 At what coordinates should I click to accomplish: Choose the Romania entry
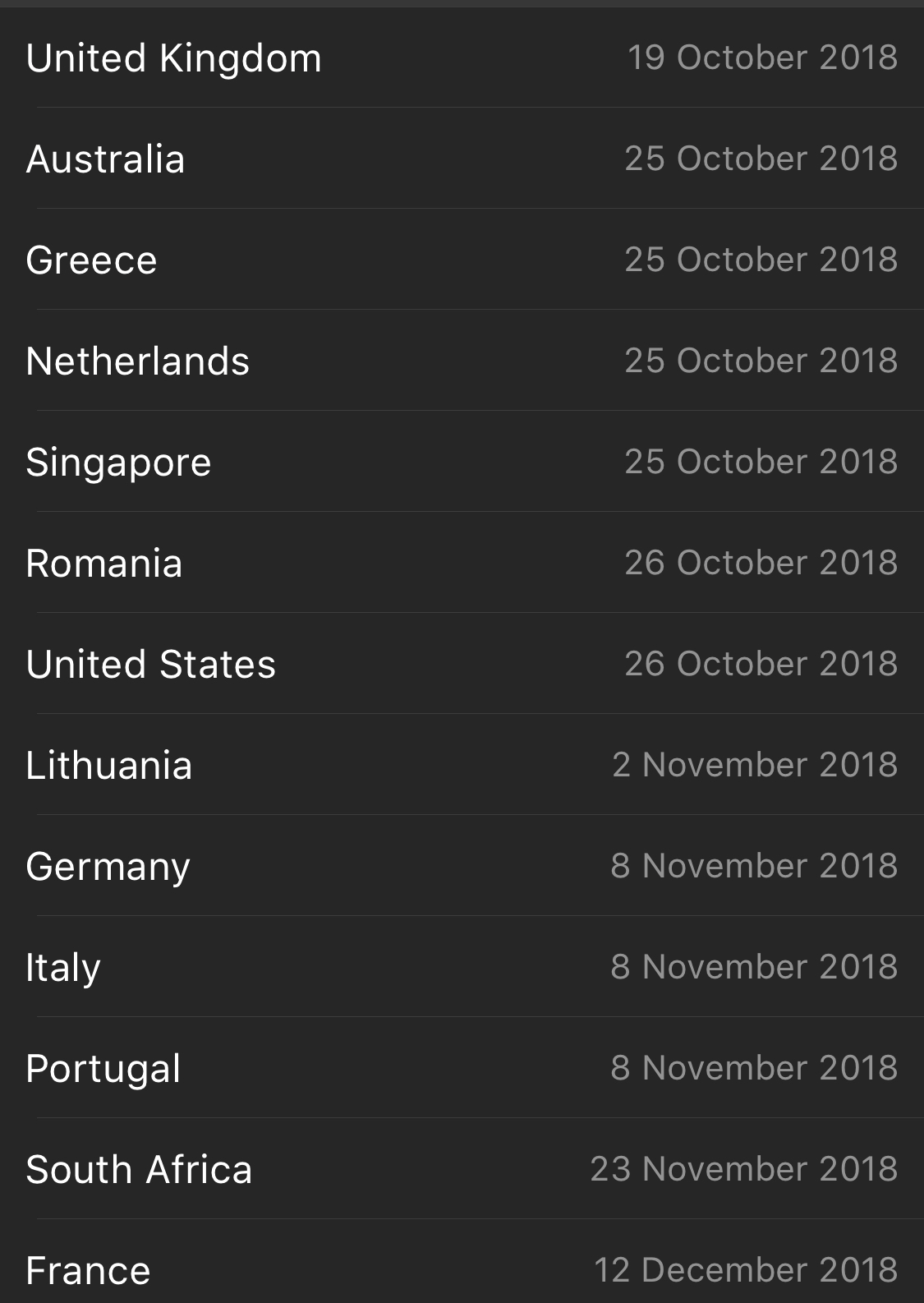(103, 564)
